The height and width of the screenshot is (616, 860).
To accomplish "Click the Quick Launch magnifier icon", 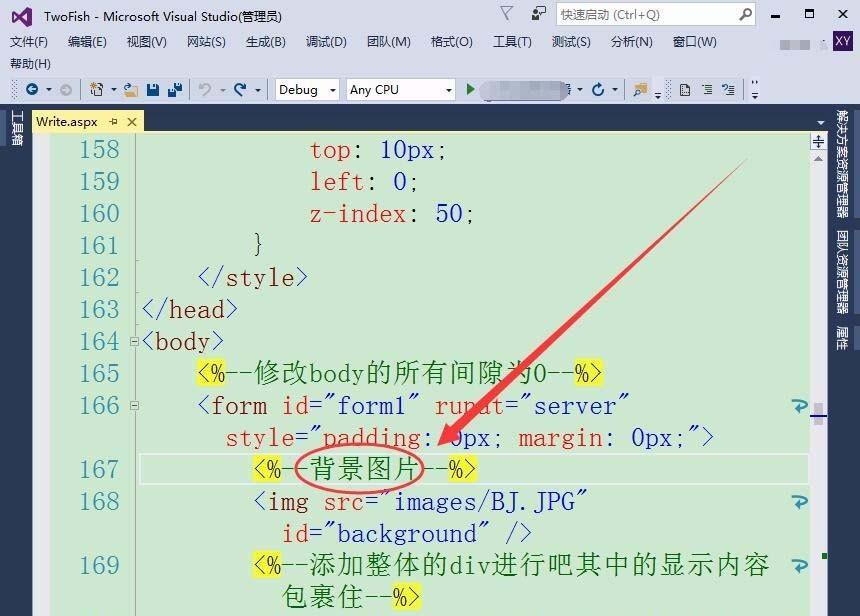I will point(745,14).
